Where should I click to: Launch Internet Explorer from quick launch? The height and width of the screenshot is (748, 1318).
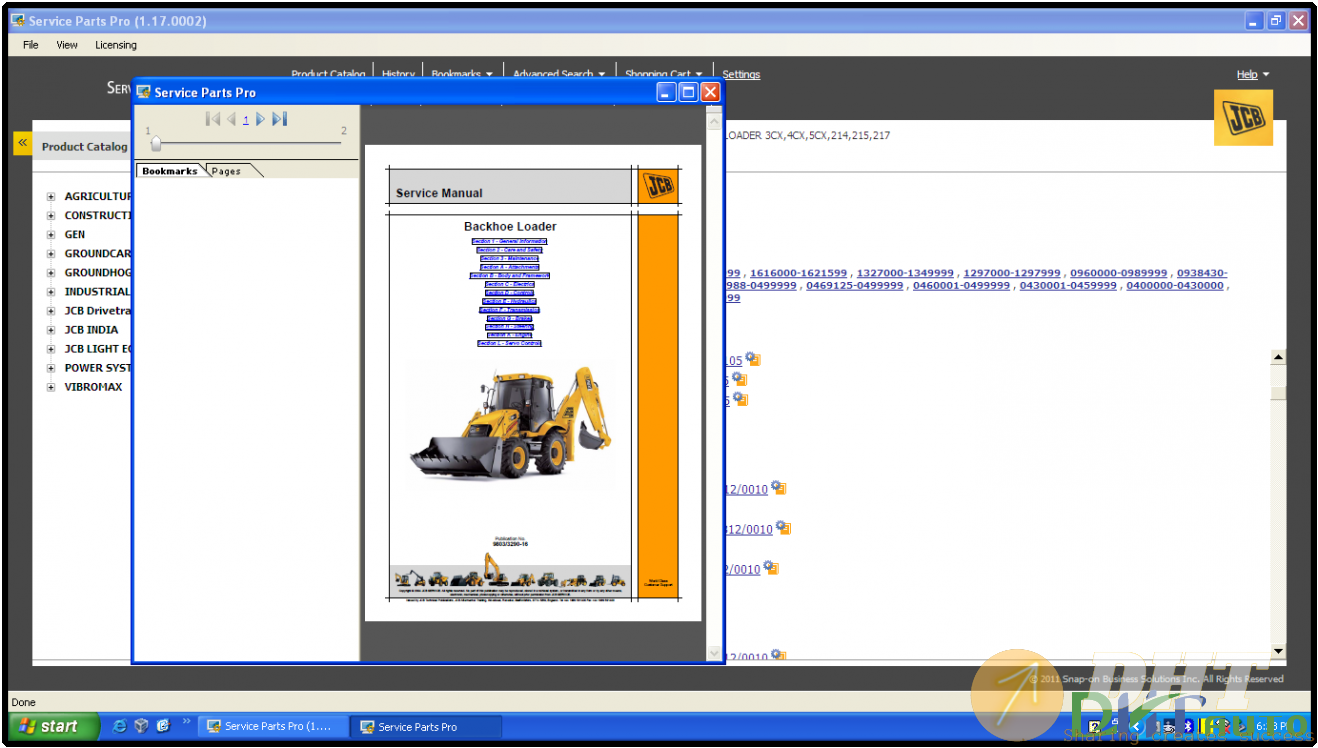point(119,726)
